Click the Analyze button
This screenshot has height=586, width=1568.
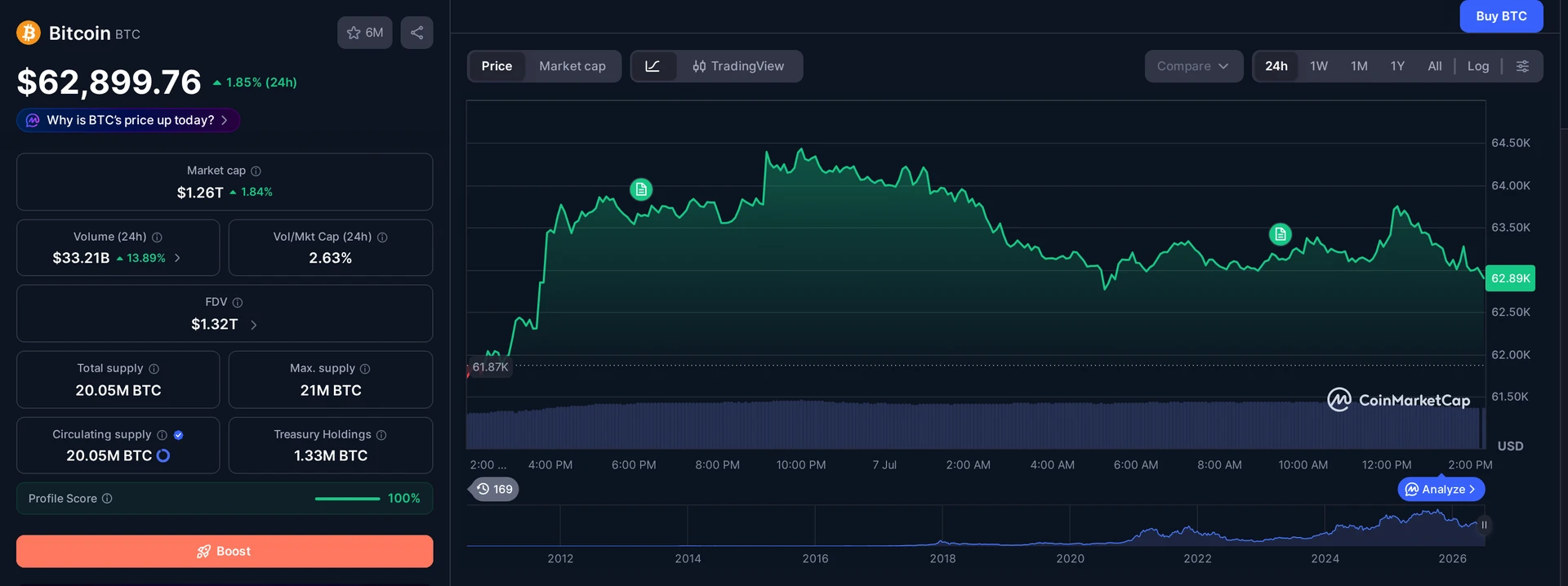[1441, 489]
